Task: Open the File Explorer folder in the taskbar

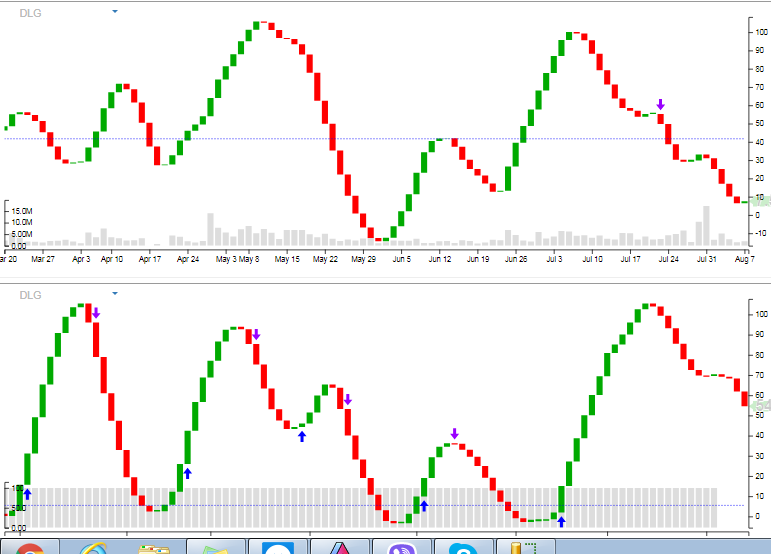Action: [154, 547]
